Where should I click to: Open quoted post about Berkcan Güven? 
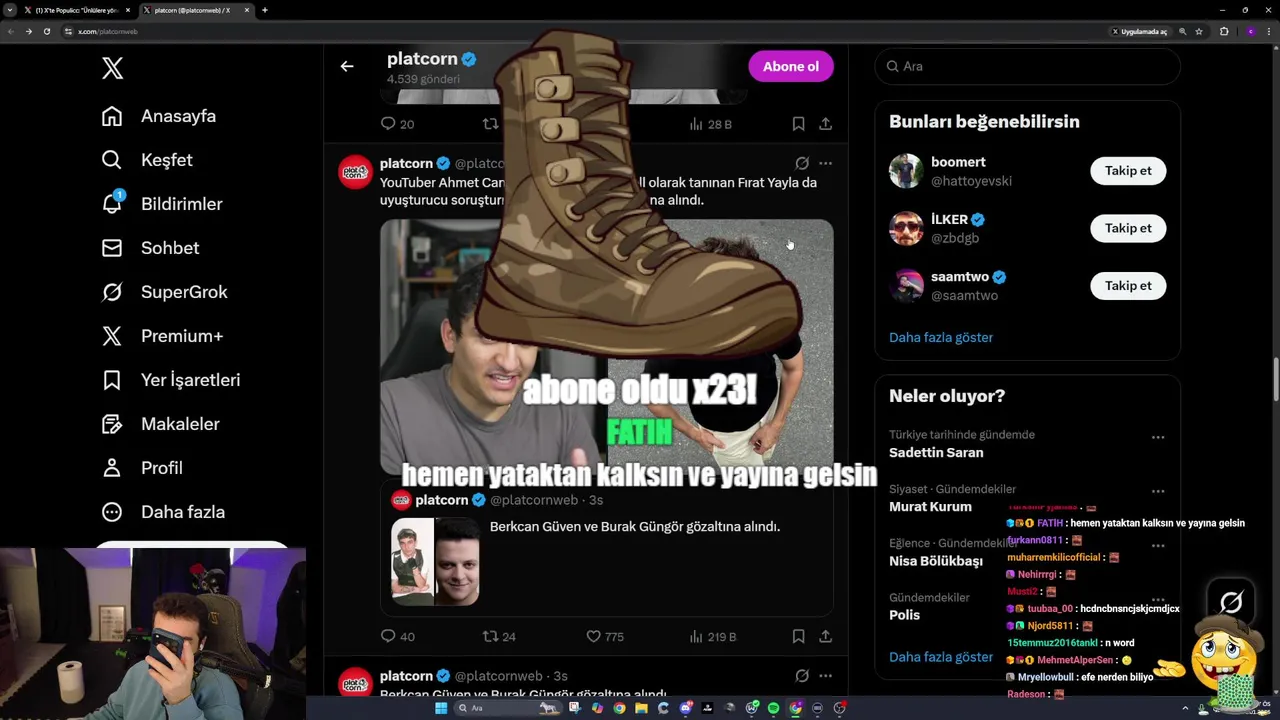[606, 547]
